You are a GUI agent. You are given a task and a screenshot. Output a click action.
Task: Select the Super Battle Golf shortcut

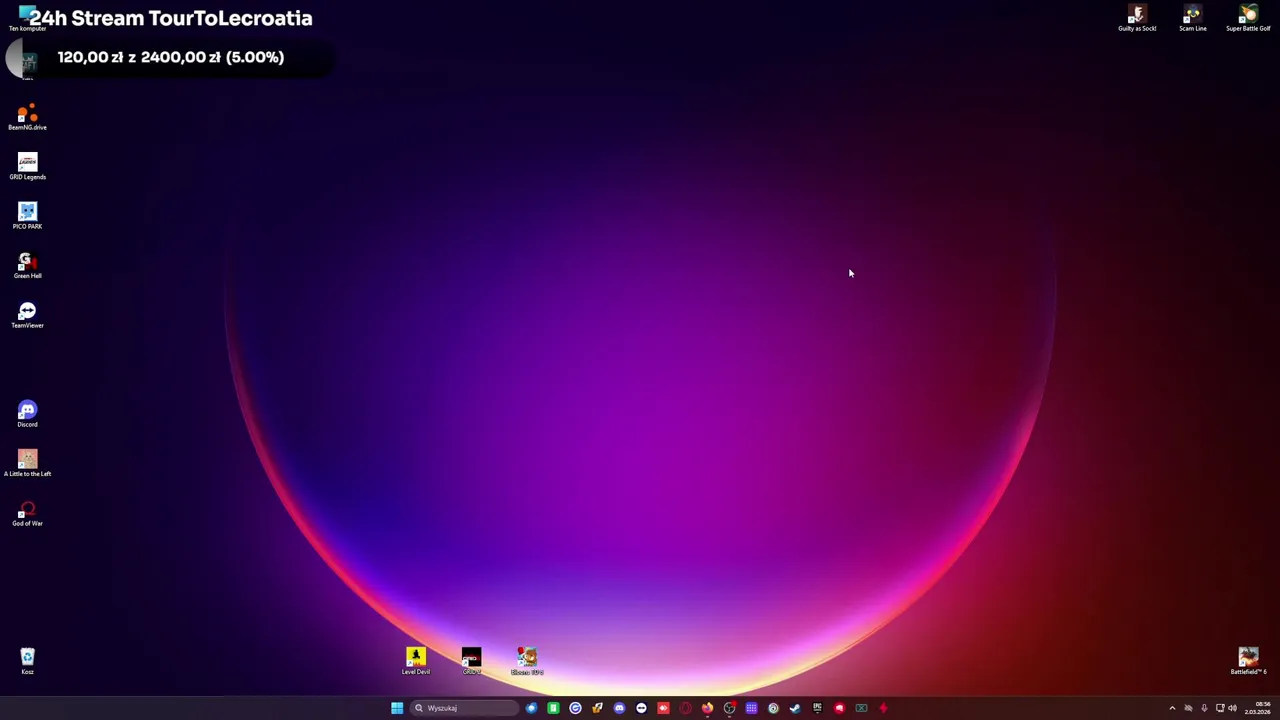tap(1248, 18)
